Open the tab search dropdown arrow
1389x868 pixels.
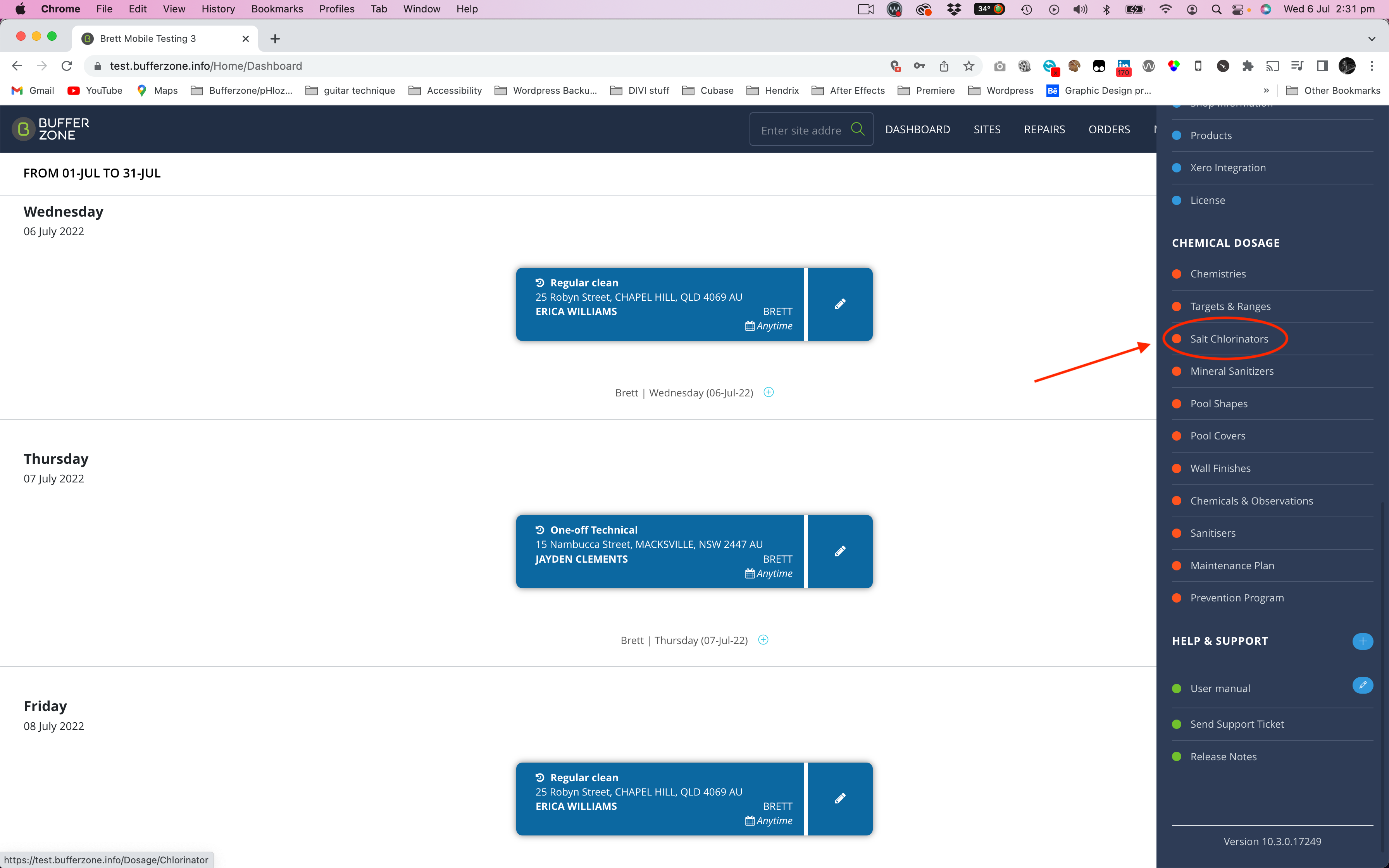pyautogui.click(x=1372, y=38)
